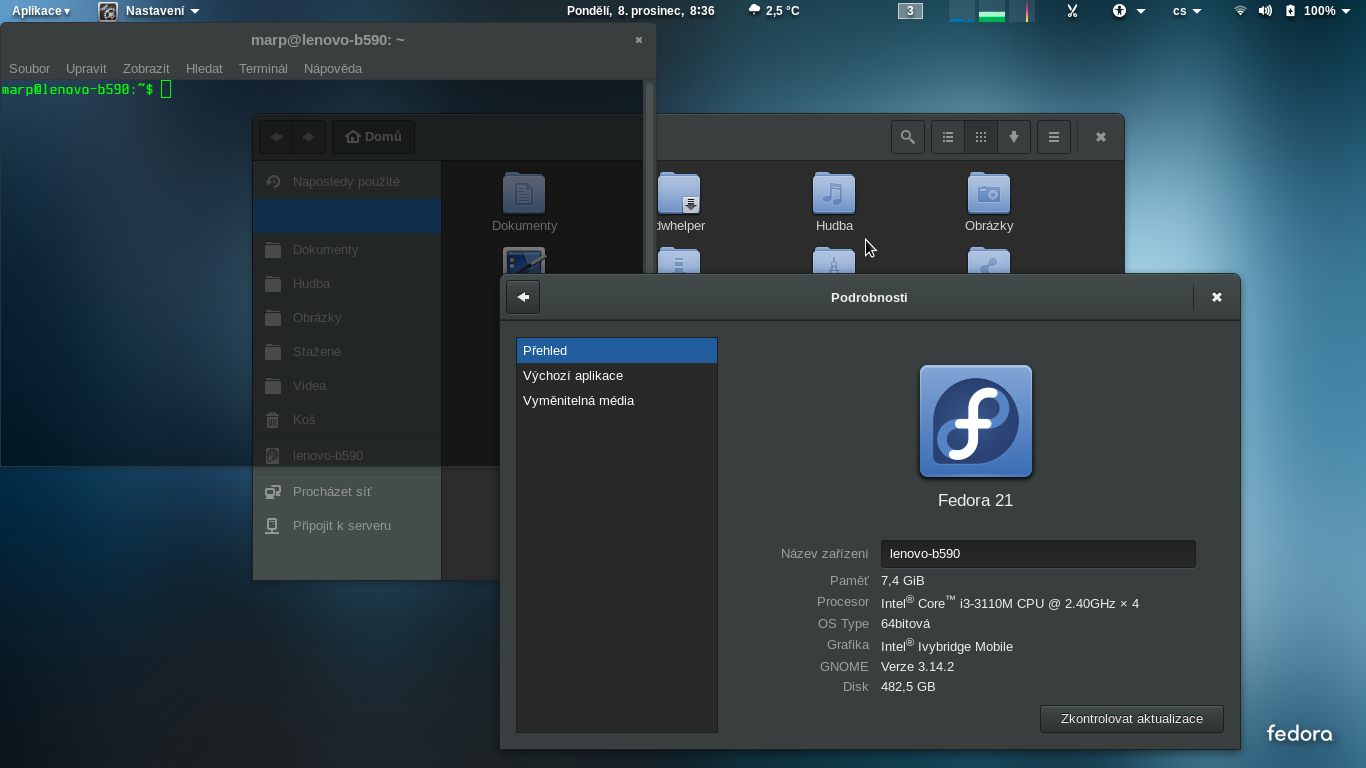Select Procházet síť in Files sidebar
This screenshot has width=1366, height=768.
(347, 492)
